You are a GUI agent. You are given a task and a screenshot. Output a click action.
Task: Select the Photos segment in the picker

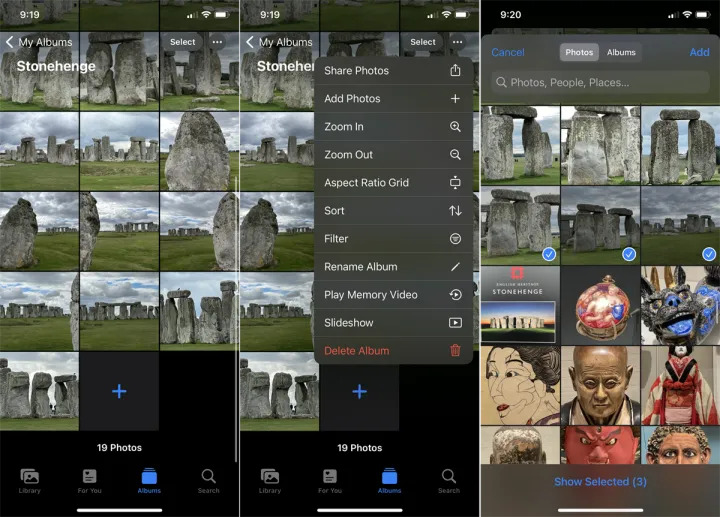click(x=579, y=52)
